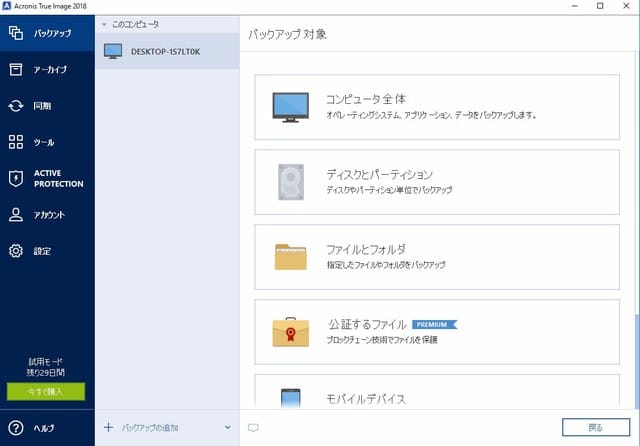Open the ツール tools section

click(47, 142)
